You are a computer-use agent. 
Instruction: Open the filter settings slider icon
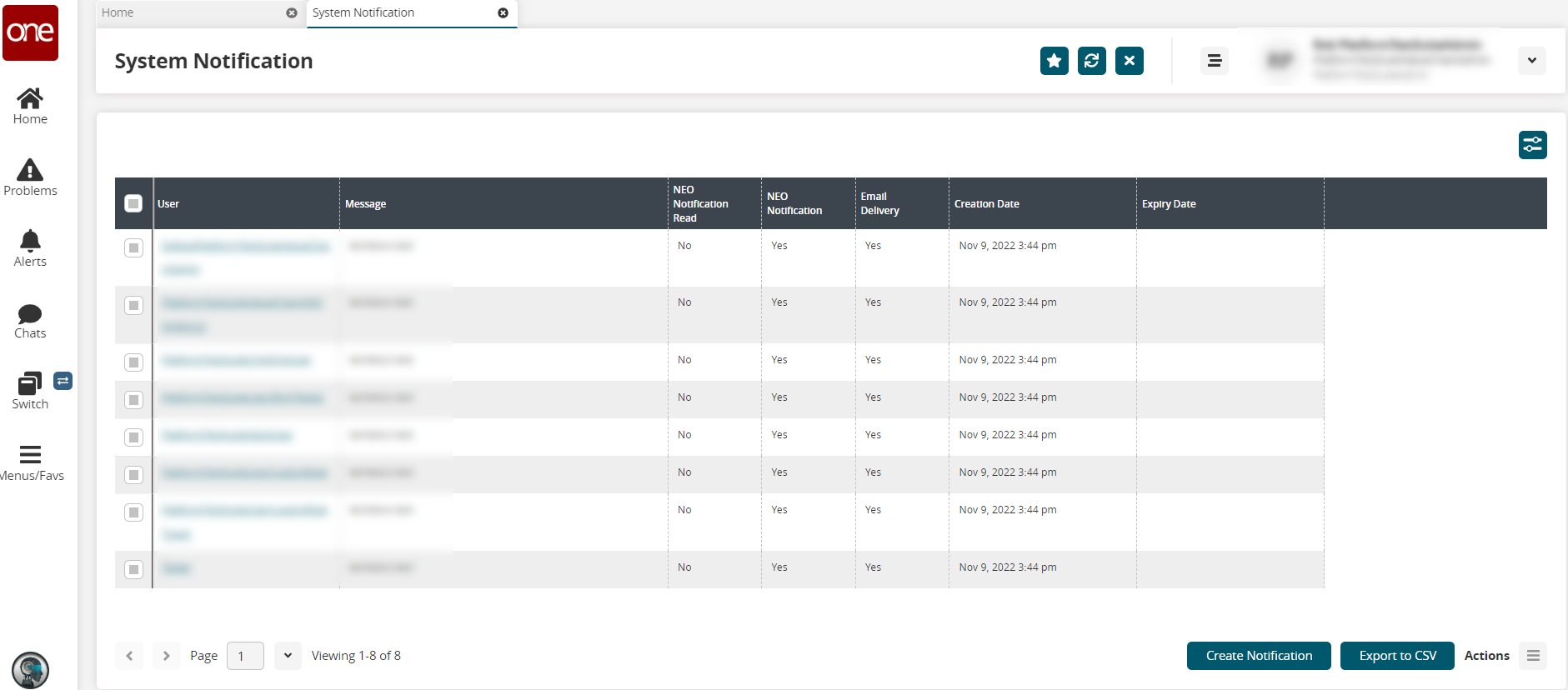(x=1532, y=145)
